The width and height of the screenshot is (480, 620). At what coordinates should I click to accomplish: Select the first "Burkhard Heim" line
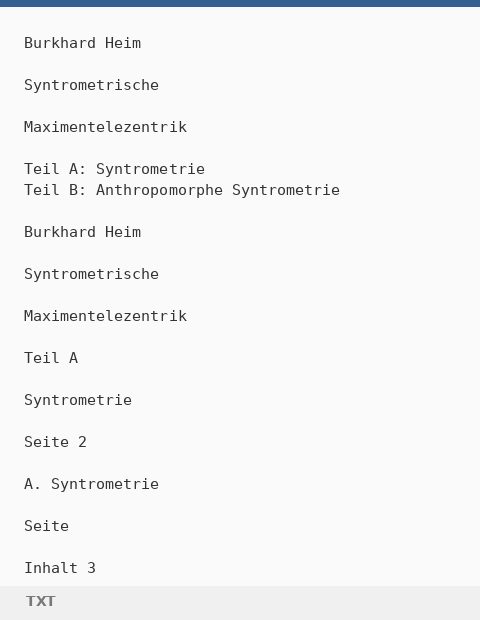83,43
